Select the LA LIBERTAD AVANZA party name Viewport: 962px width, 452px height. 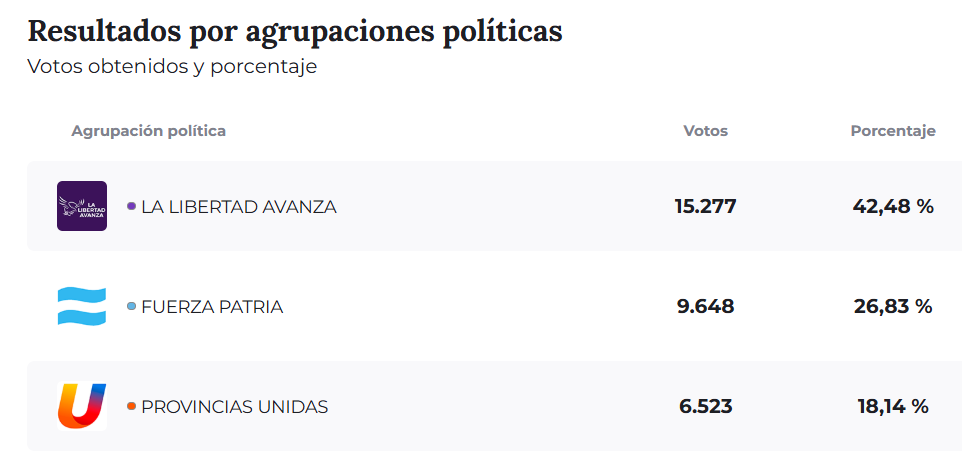tap(239, 207)
